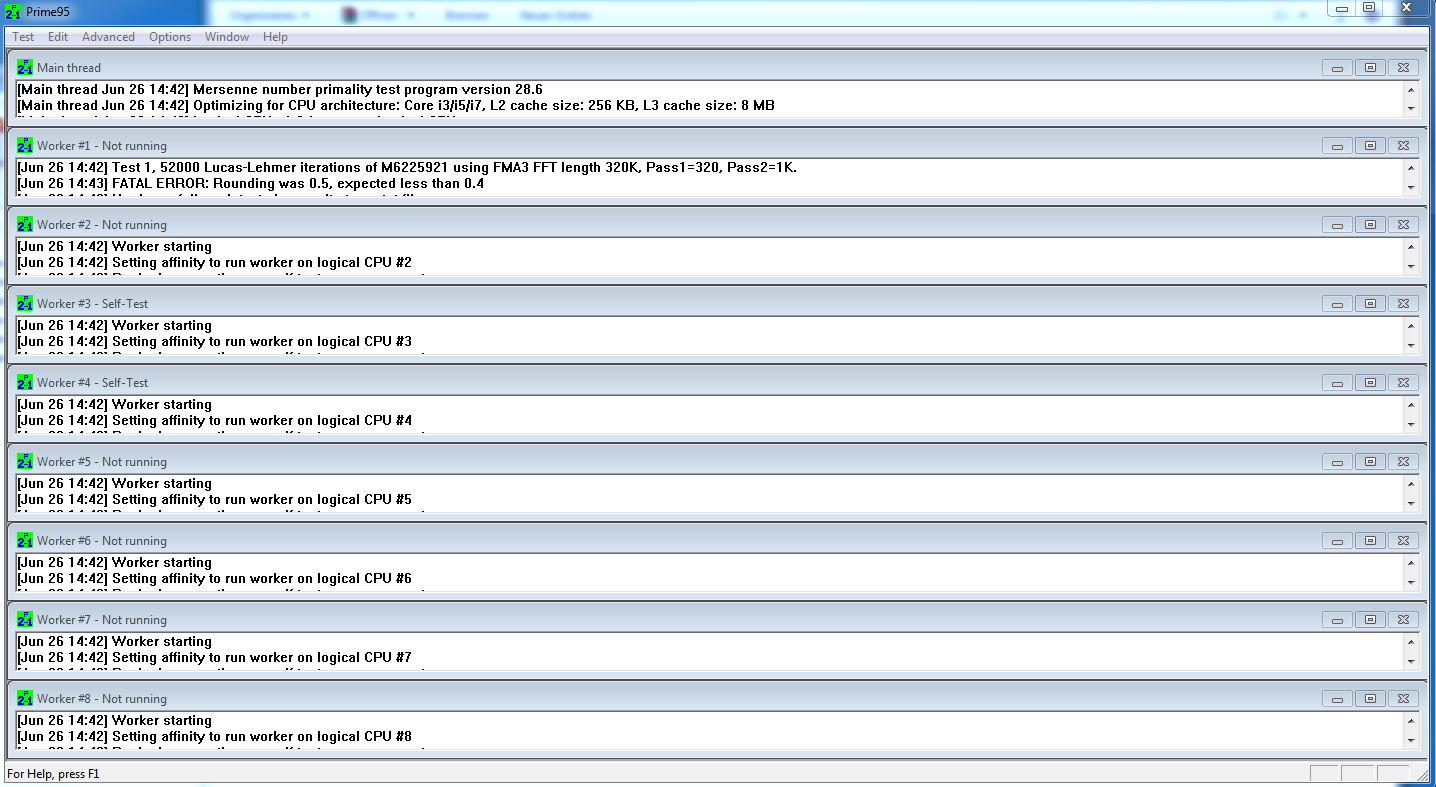Click the Lucas-Lehmer iterations of M6225921 line
This screenshot has height=787, width=1436.
coord(407,168)
